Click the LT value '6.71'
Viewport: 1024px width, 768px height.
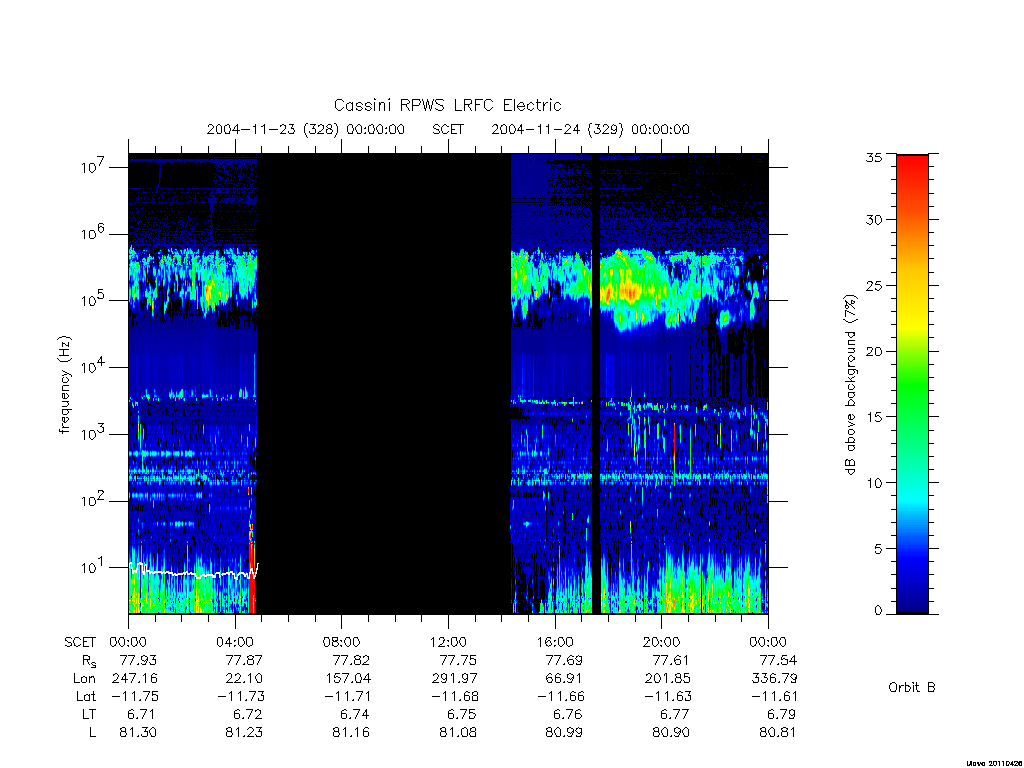click(142, 714)
